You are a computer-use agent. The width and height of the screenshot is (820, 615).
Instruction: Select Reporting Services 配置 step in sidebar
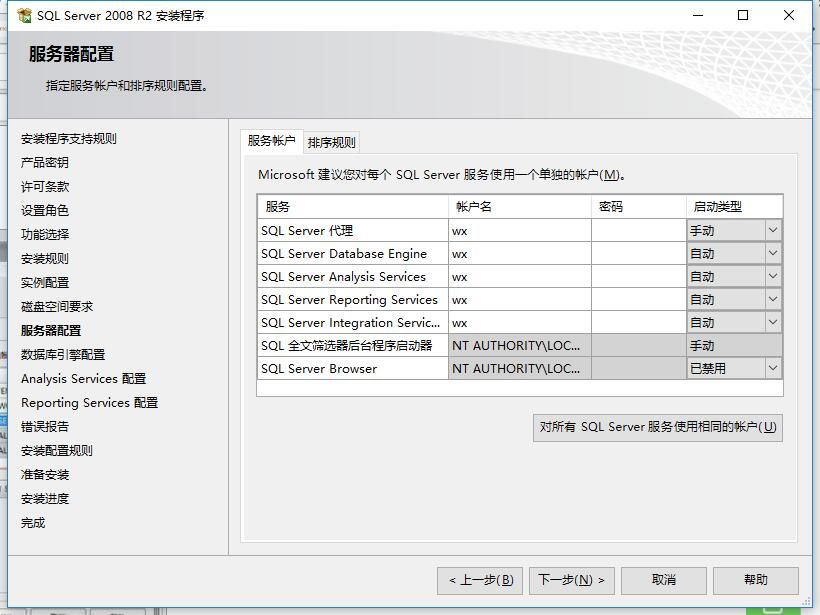(x=89, y=403)
